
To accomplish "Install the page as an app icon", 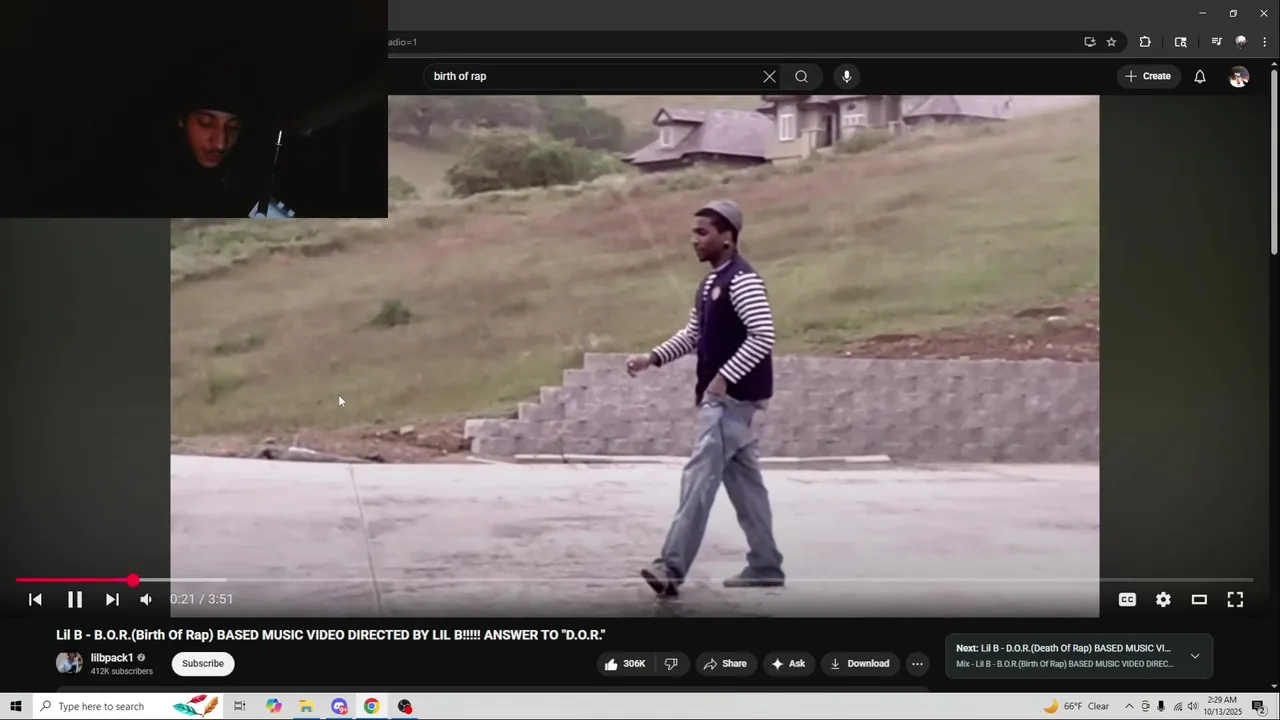I will [x=1090, y=42].
